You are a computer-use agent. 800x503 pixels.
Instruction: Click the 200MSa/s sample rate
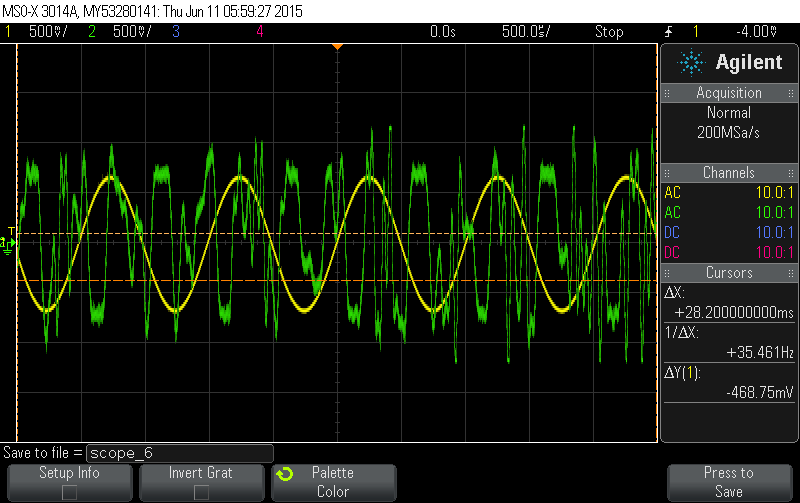point(729,133)
